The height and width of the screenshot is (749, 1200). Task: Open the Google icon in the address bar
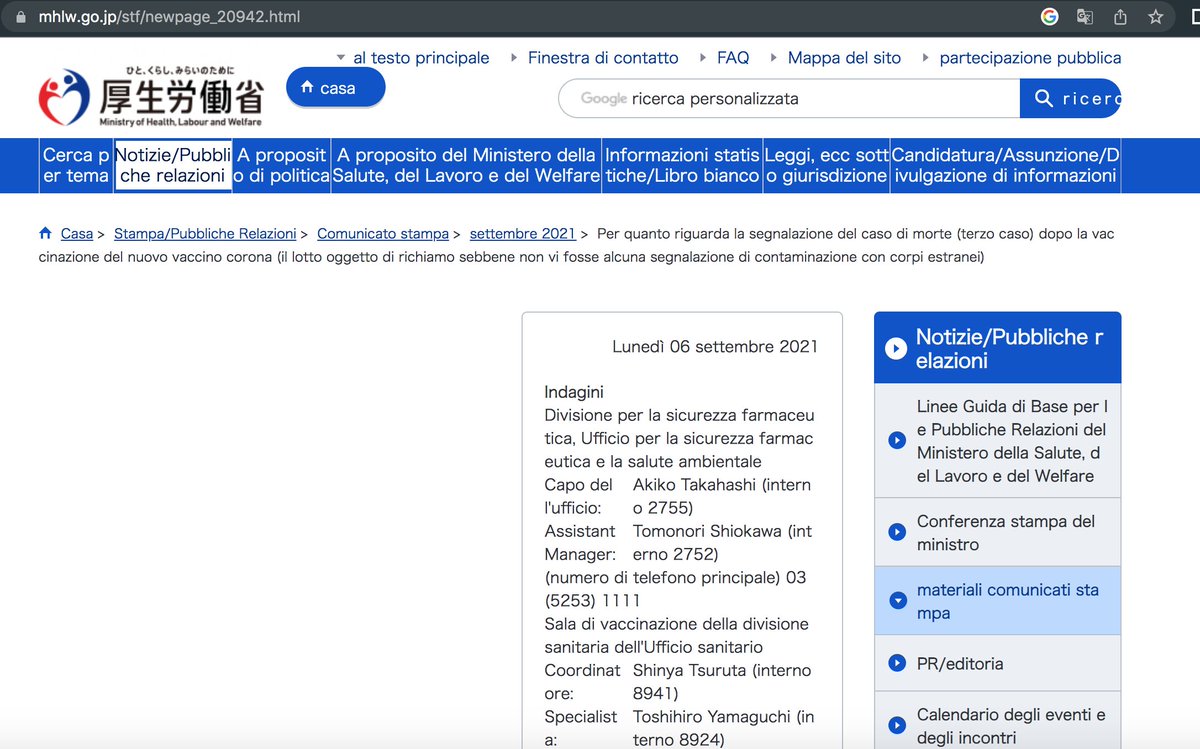pos(1050,17)
